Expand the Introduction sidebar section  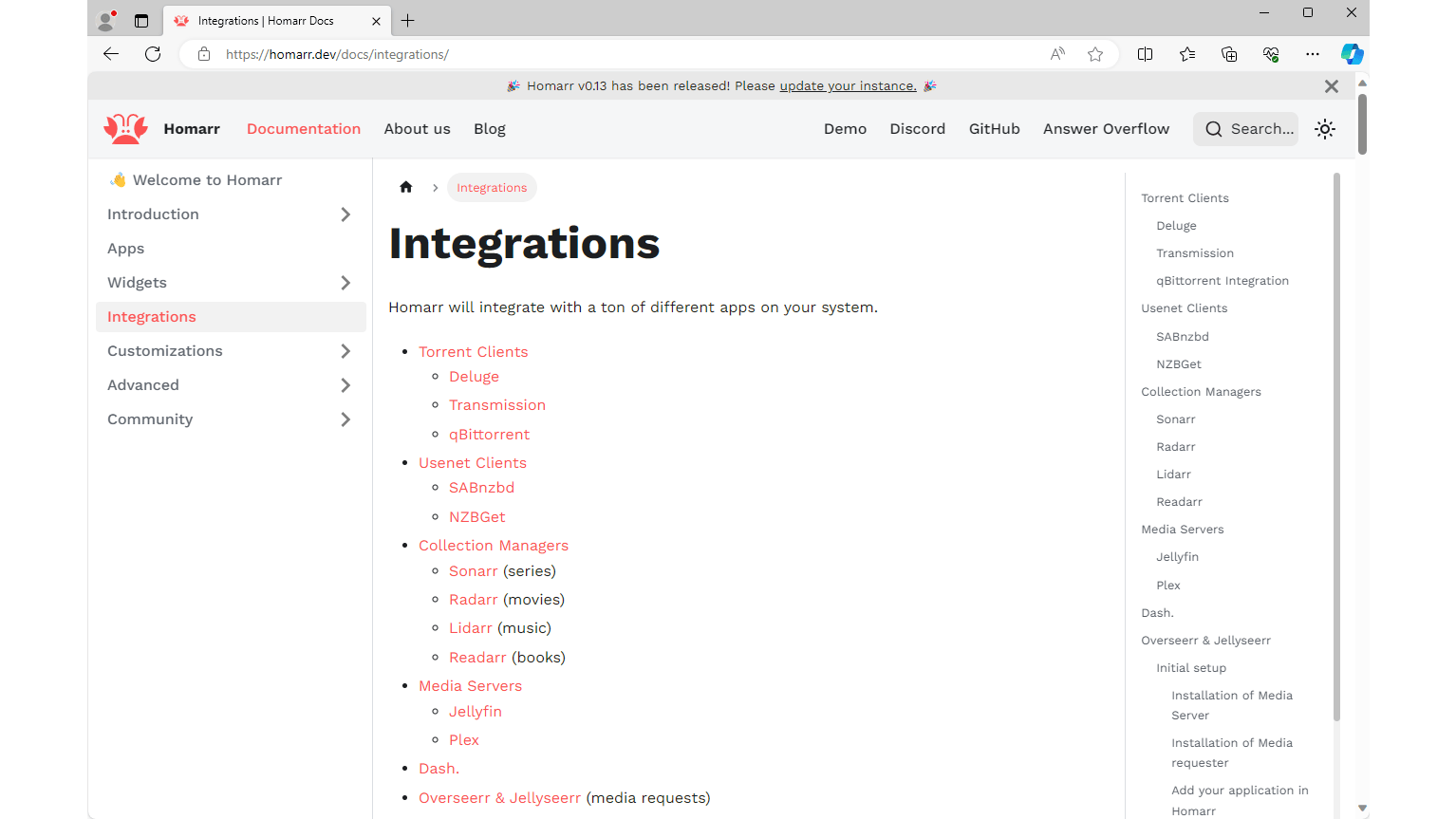click(x=345, y=214)
